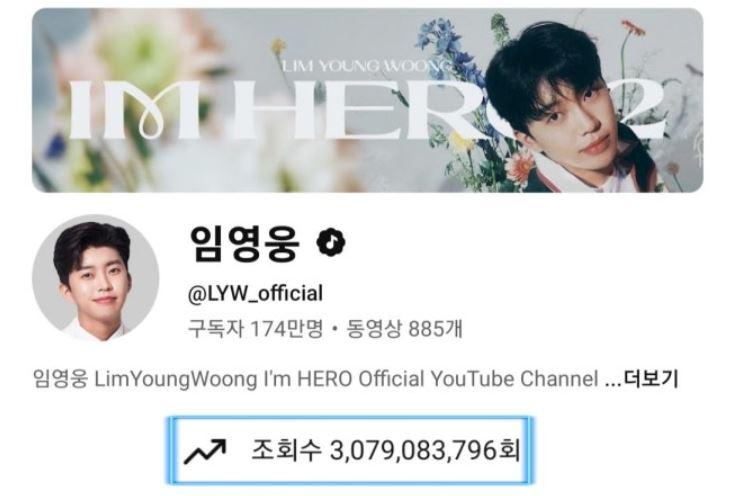The width and height of the screenshot is (730, 496).
Task: Click the large IM letters on banner
Action: coord(135,110)
